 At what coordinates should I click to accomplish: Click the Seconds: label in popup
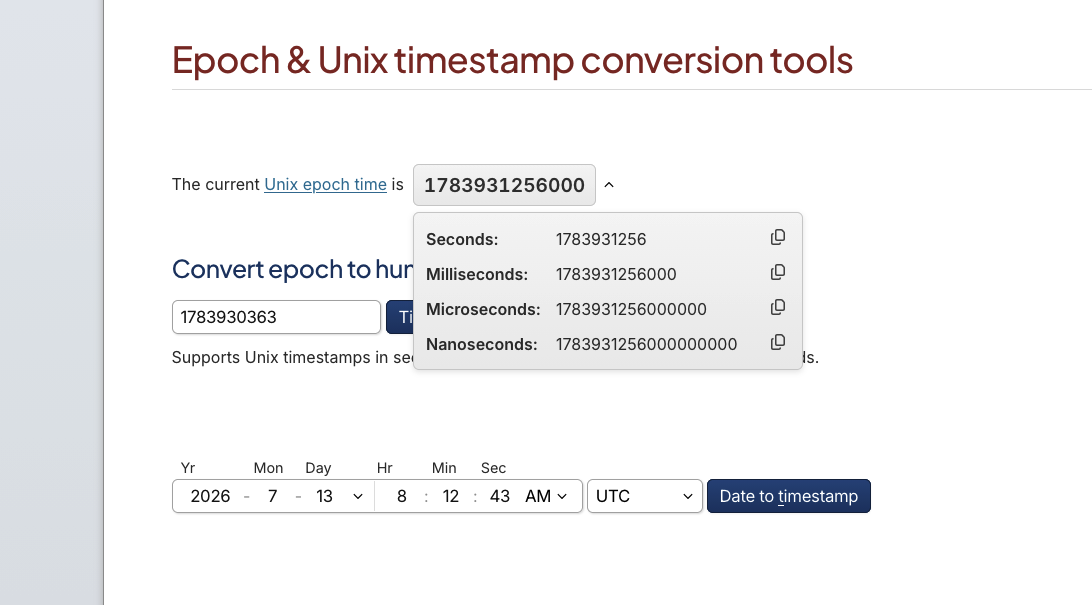462,239
